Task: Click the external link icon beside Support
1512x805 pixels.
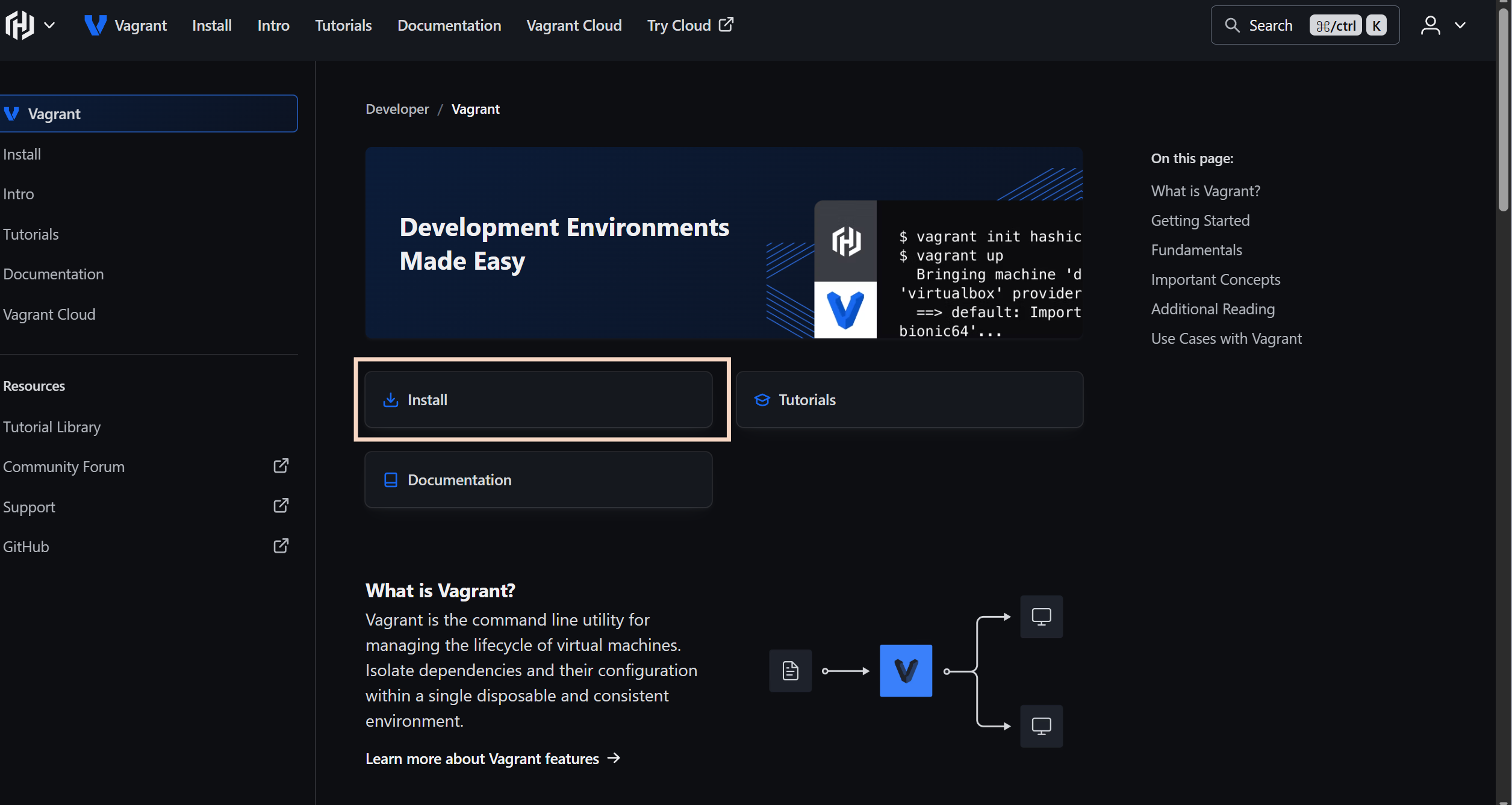Action: pos(281,506)
